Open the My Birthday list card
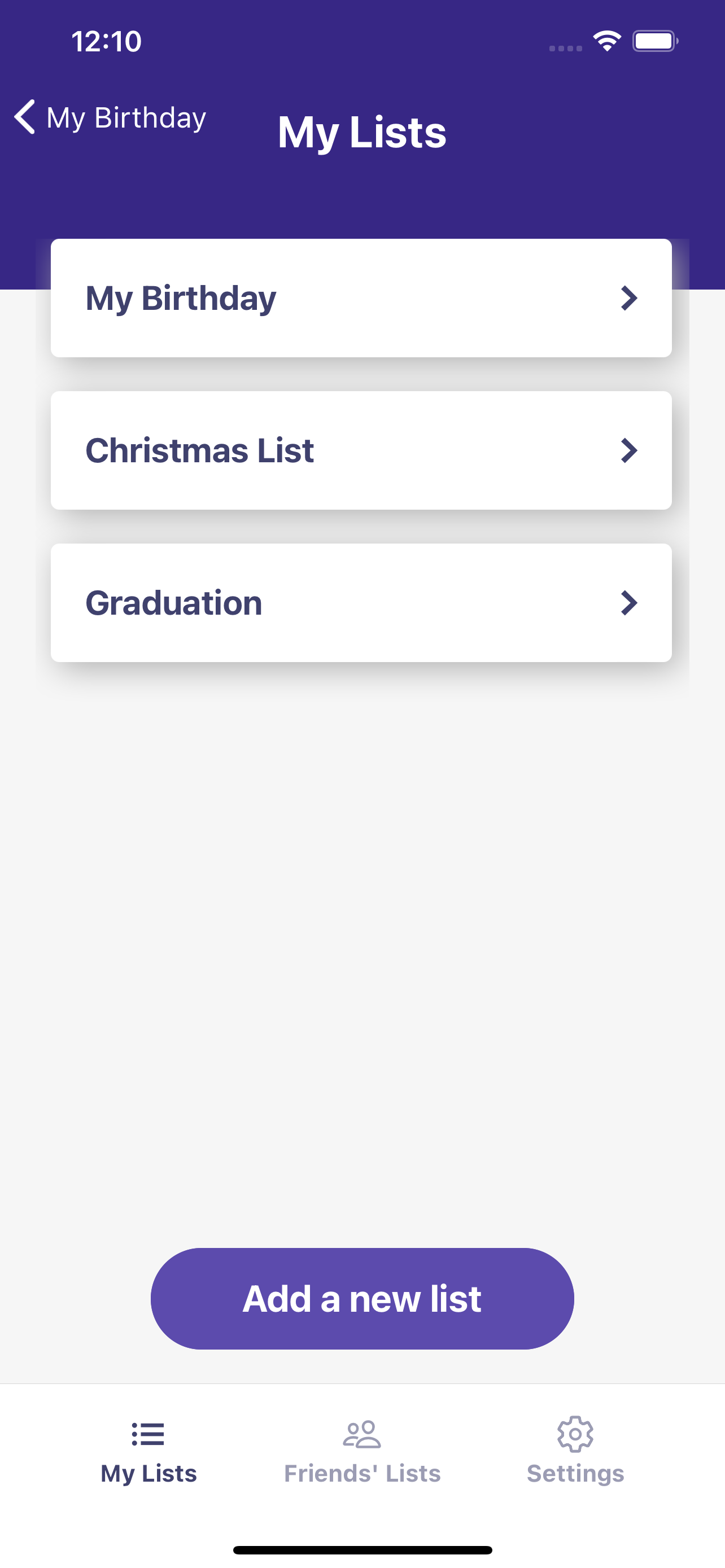The height and width of the screenshot is (1568, 725). tap(361, 297)
